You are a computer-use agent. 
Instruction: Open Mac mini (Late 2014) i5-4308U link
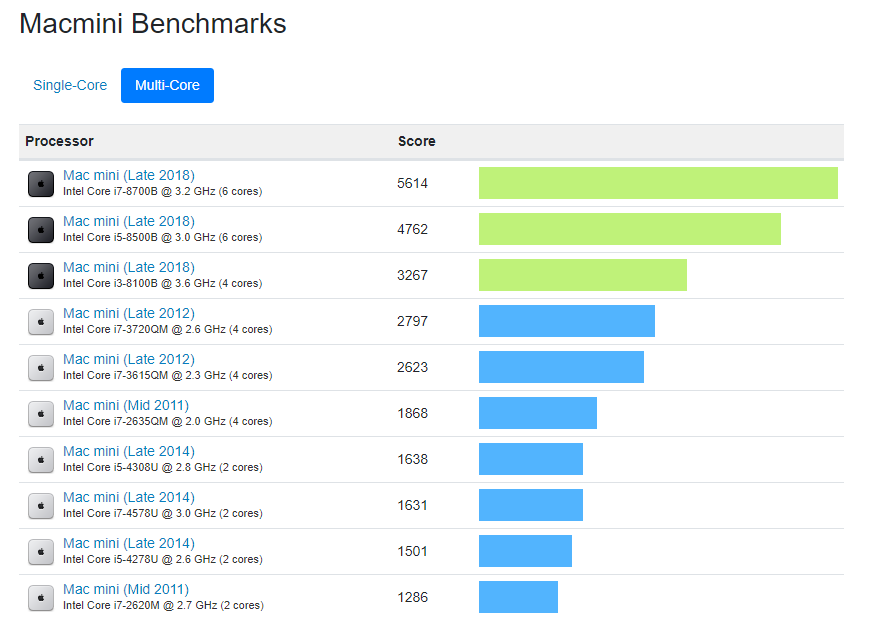coord(129,451)
